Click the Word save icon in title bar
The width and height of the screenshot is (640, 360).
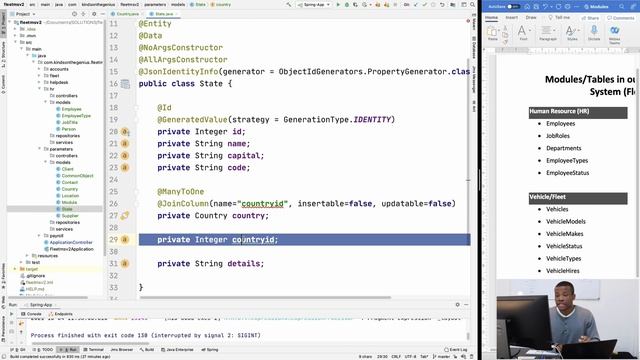pos(536,7)
